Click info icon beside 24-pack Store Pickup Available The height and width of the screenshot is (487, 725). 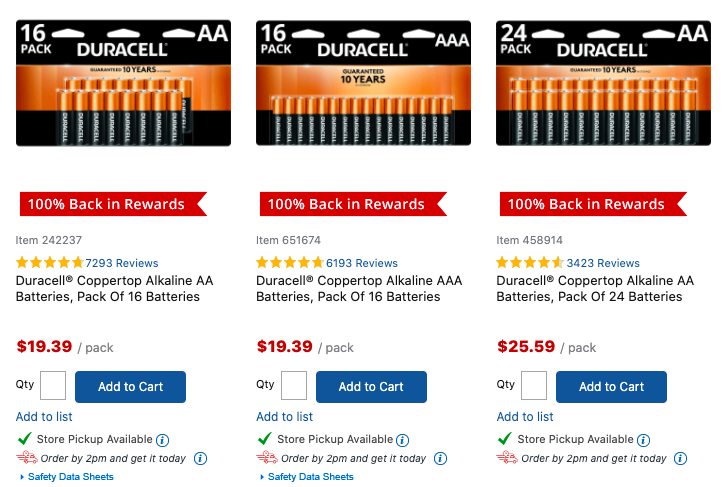pyautogui.click(x=643, y=440)
